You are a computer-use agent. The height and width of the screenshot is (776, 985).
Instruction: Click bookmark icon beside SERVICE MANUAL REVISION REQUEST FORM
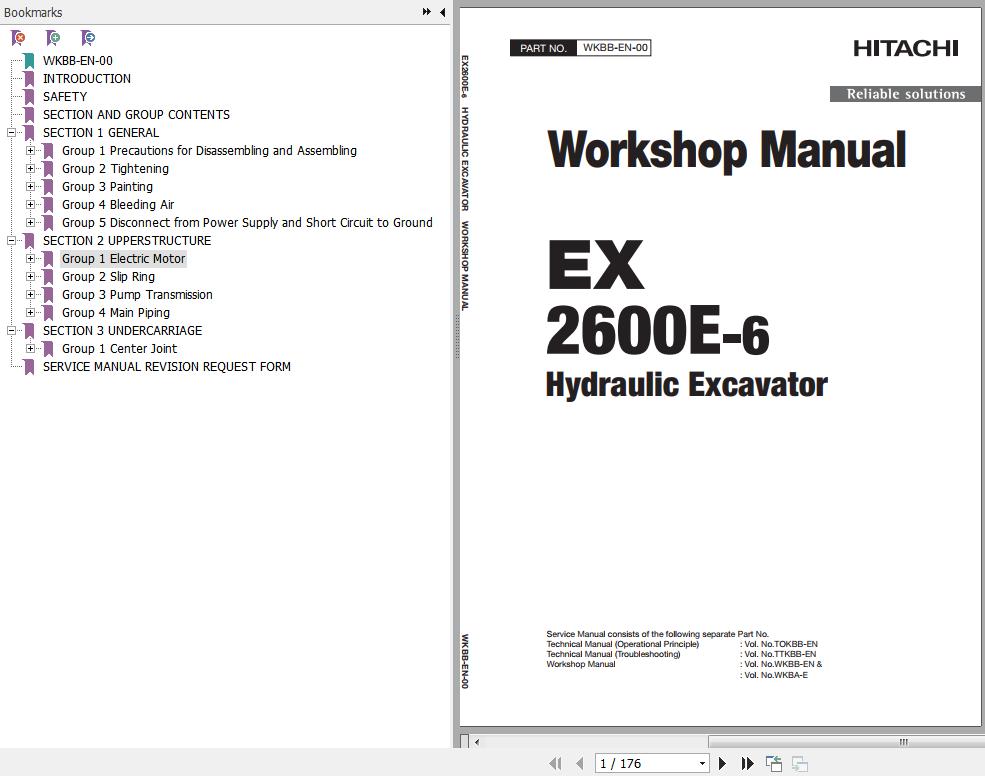pyautogui.click(x=29, y=367)
